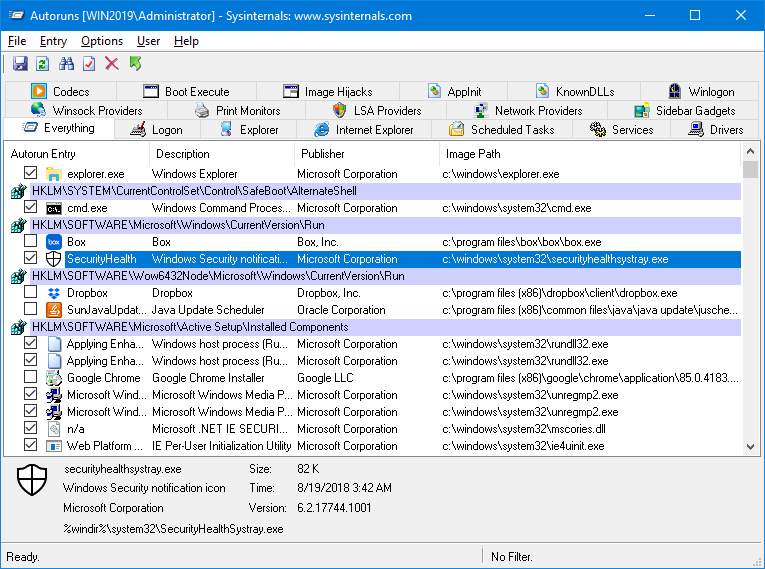Click the Refresh toolbar icon
This screenshot has width=765, height=569.
click(42, 63)
